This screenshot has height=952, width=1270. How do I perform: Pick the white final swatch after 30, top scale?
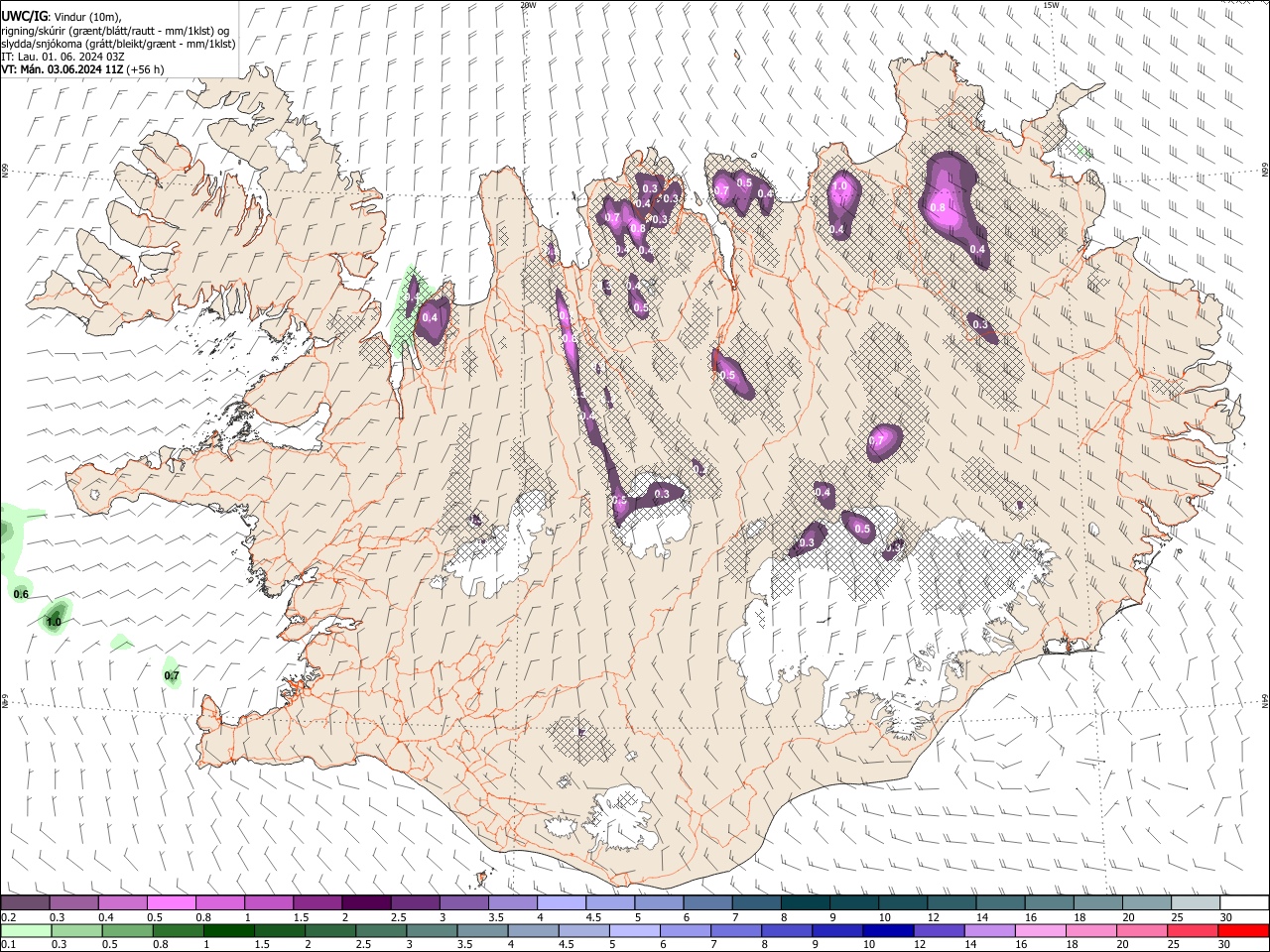(x=1242, y=903)
